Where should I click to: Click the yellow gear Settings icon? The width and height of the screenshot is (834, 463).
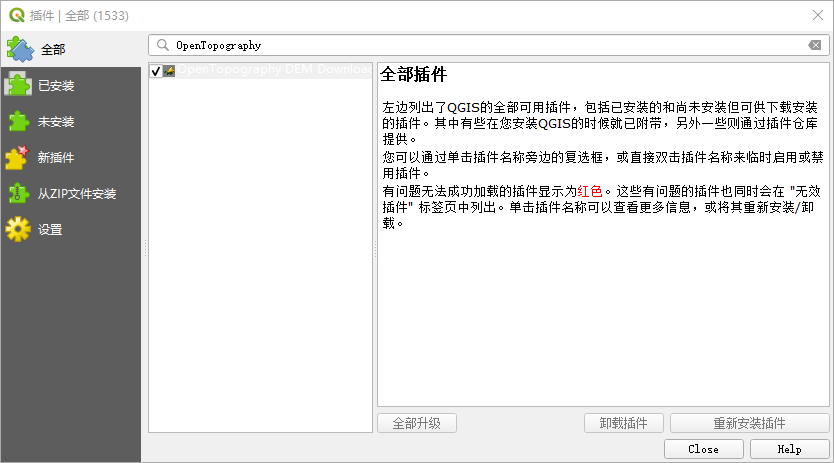(18, 229)
